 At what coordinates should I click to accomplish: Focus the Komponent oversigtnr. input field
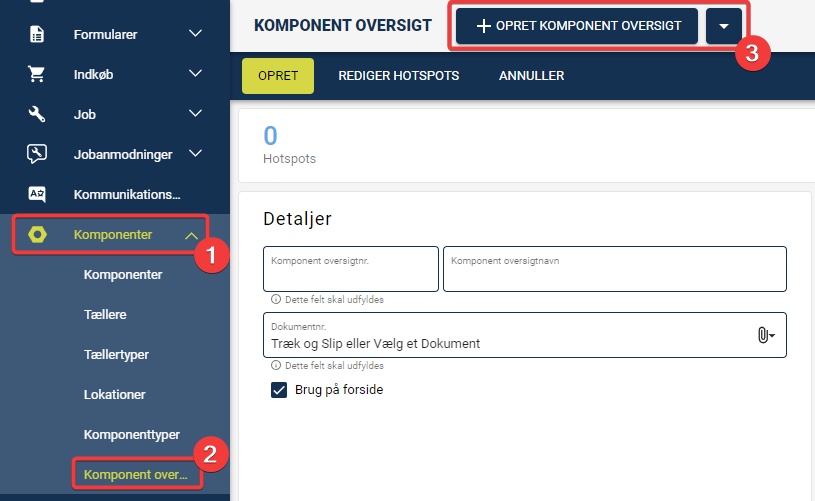click(x=351, y=269)
